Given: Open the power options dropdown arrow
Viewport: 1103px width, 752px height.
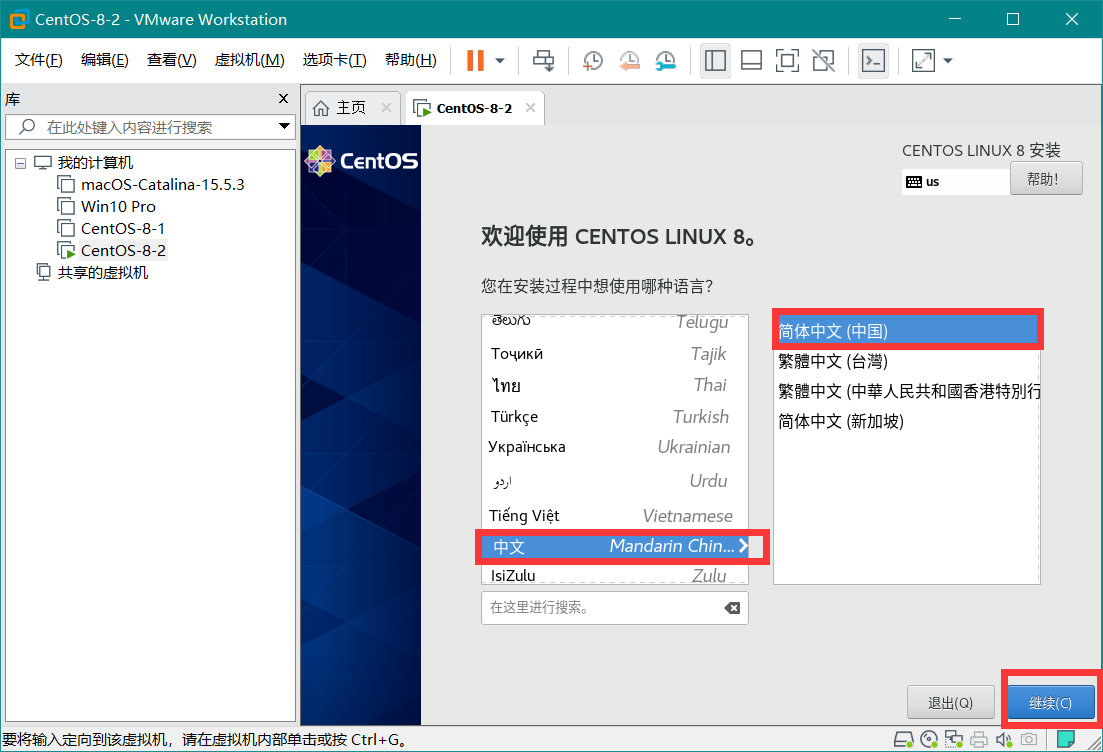Looking at the screenshot, I should tap(500, 61).
